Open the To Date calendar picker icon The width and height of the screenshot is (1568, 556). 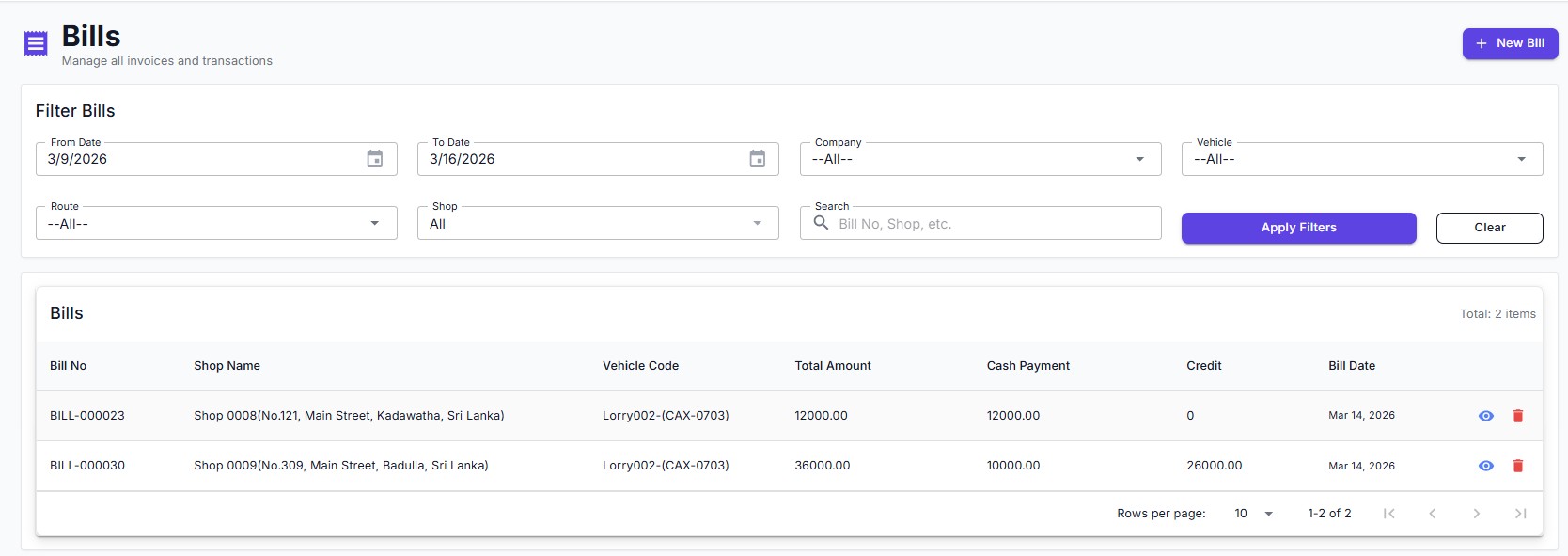click(757, 159)
